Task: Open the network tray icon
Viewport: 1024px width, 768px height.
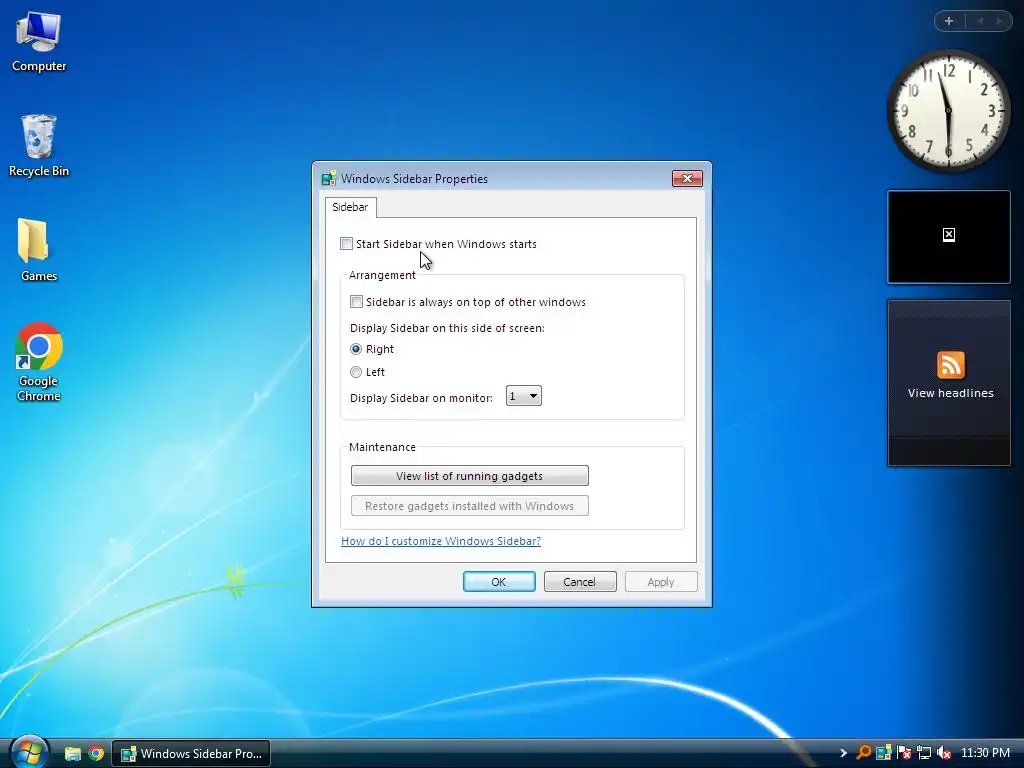Action: click(923, 753)
